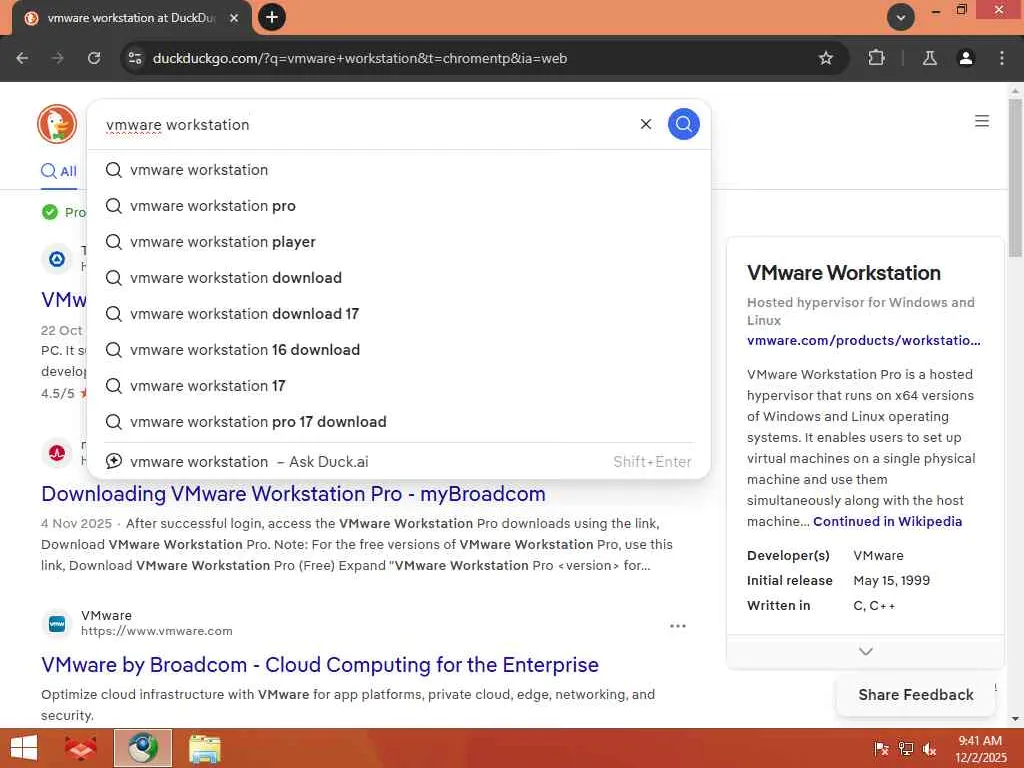This screenshot has height=768, width=1024.
Task: Click the Action Center flag tray icon
Action: click(x=881, y=749)
